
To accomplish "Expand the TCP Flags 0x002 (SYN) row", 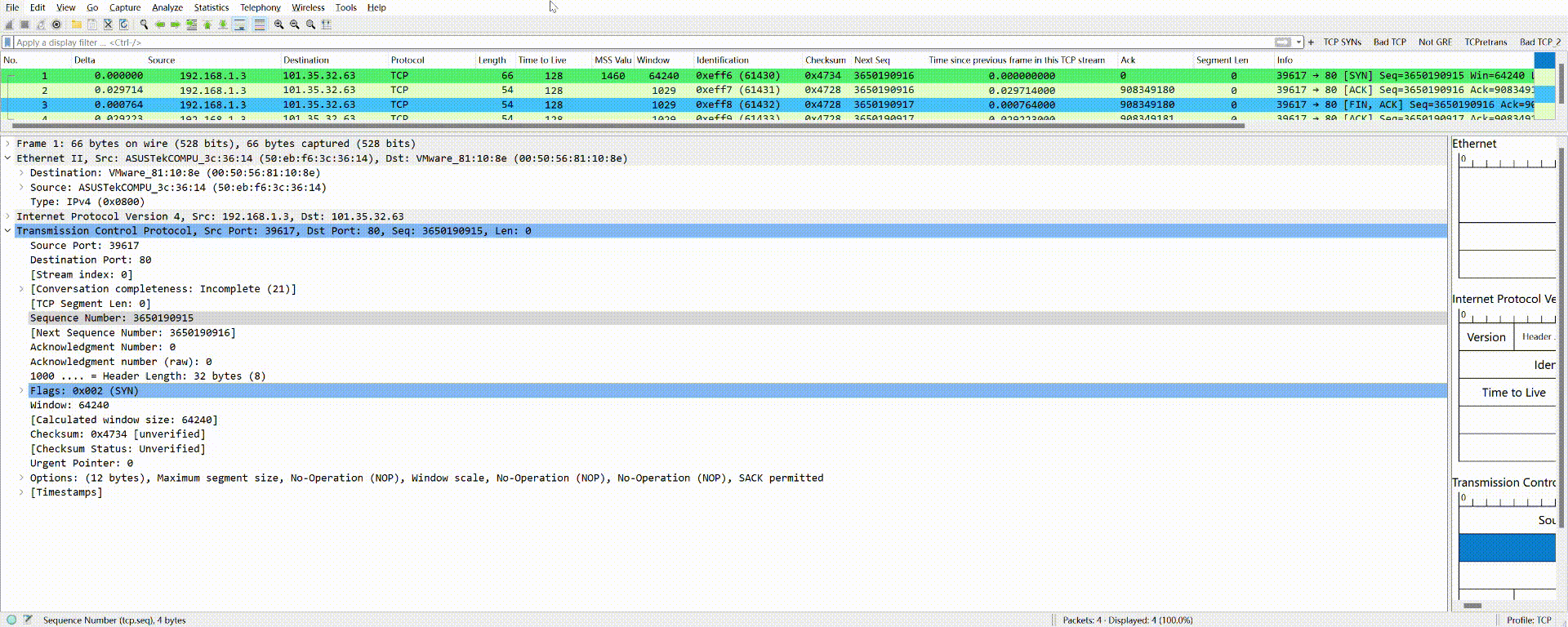I will pyautogui.click(x=21, y=391).
